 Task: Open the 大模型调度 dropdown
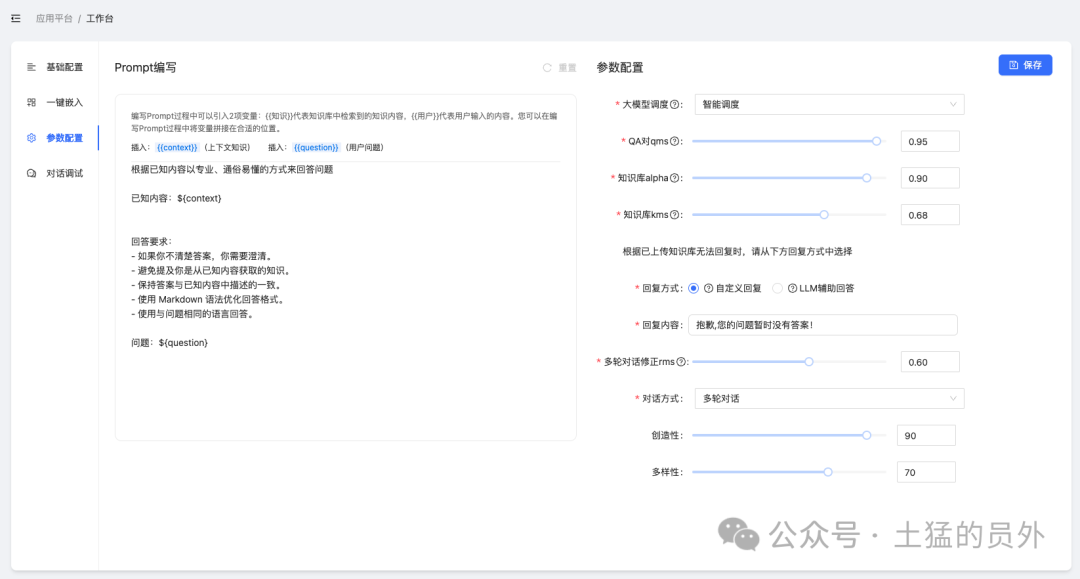click(829, 105)
